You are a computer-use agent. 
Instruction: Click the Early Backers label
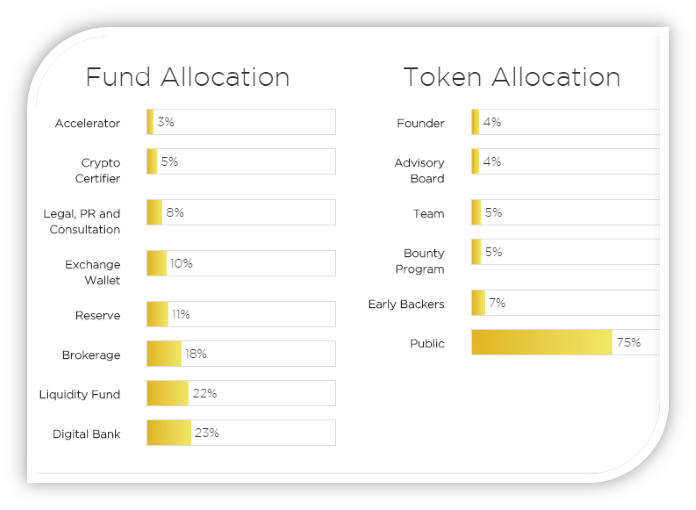pos(406,304)
